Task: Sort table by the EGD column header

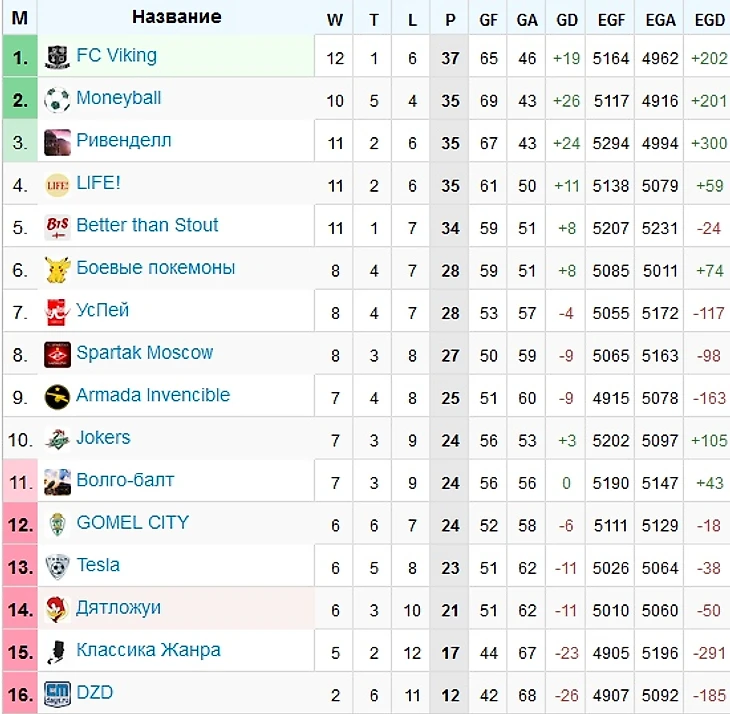Action: (x=710, y=20)
